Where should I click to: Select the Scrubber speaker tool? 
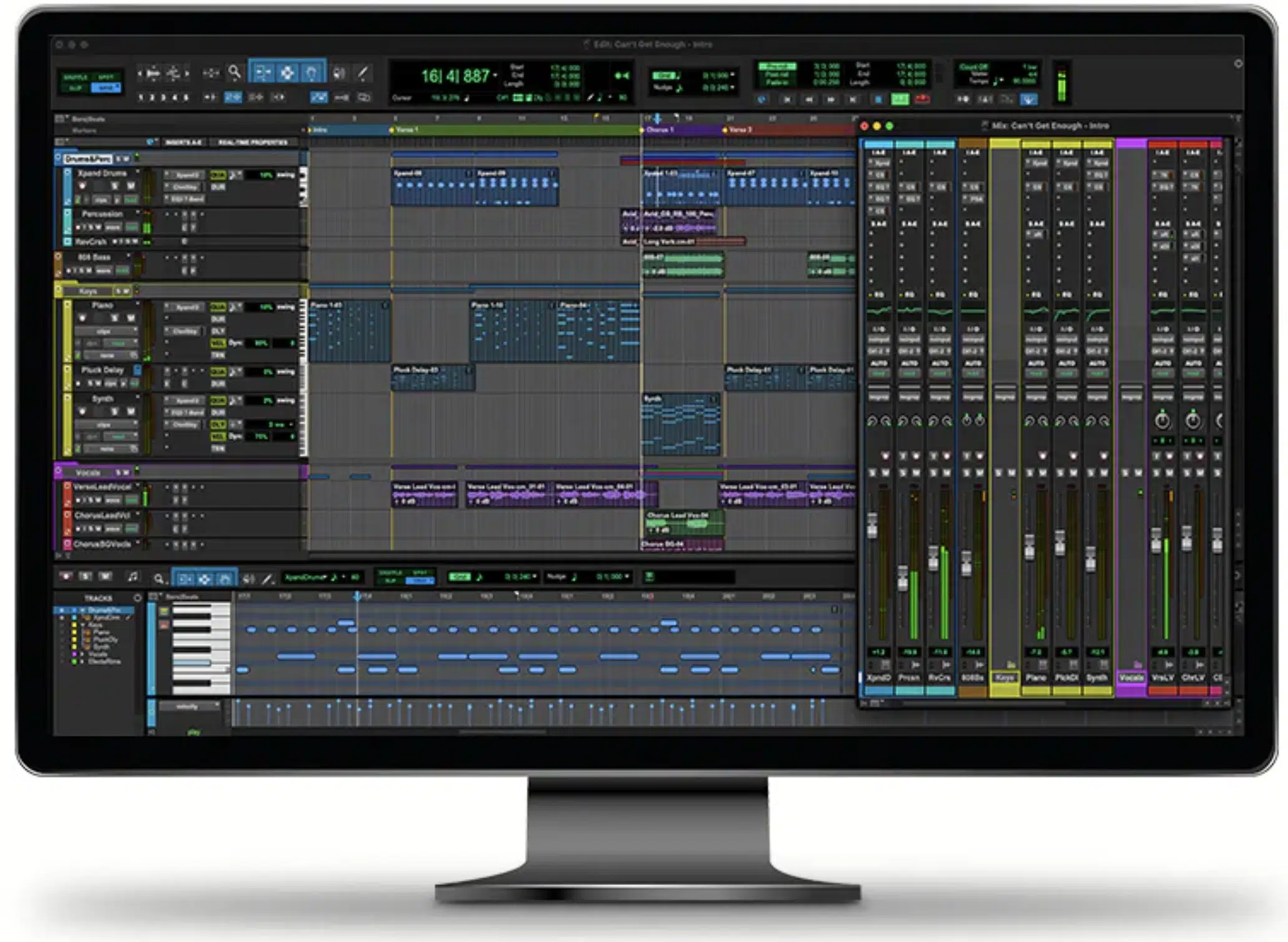coord(339,73)
